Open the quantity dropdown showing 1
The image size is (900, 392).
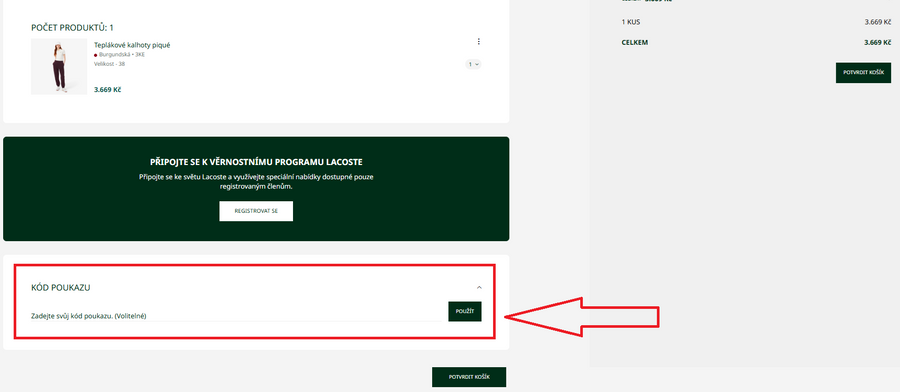pos(474,64)
